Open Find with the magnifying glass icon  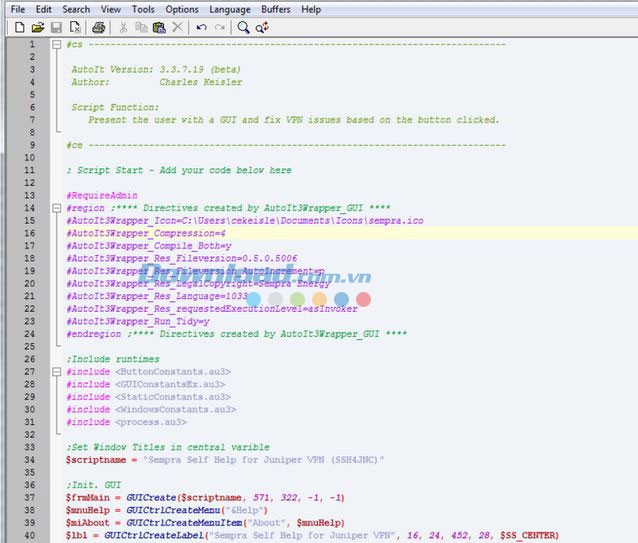click(243, 28)
